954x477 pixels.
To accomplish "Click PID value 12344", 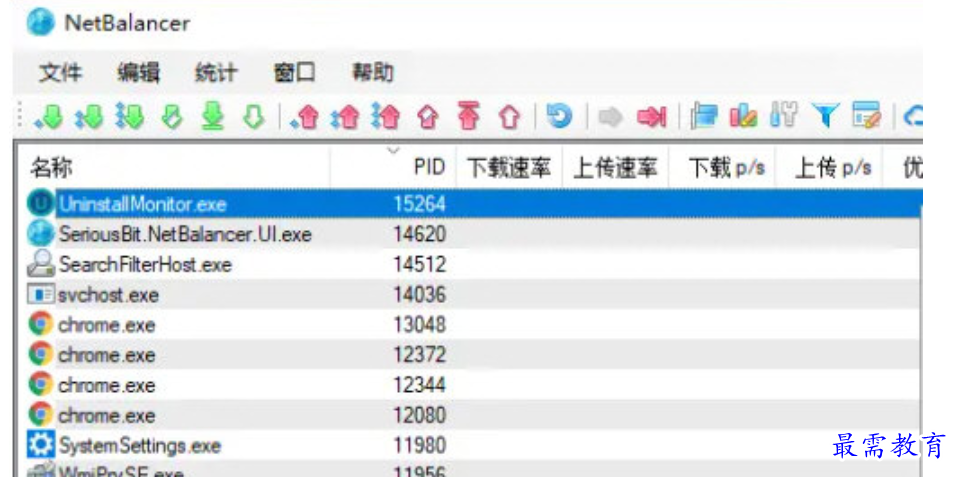I will (420, 385).
